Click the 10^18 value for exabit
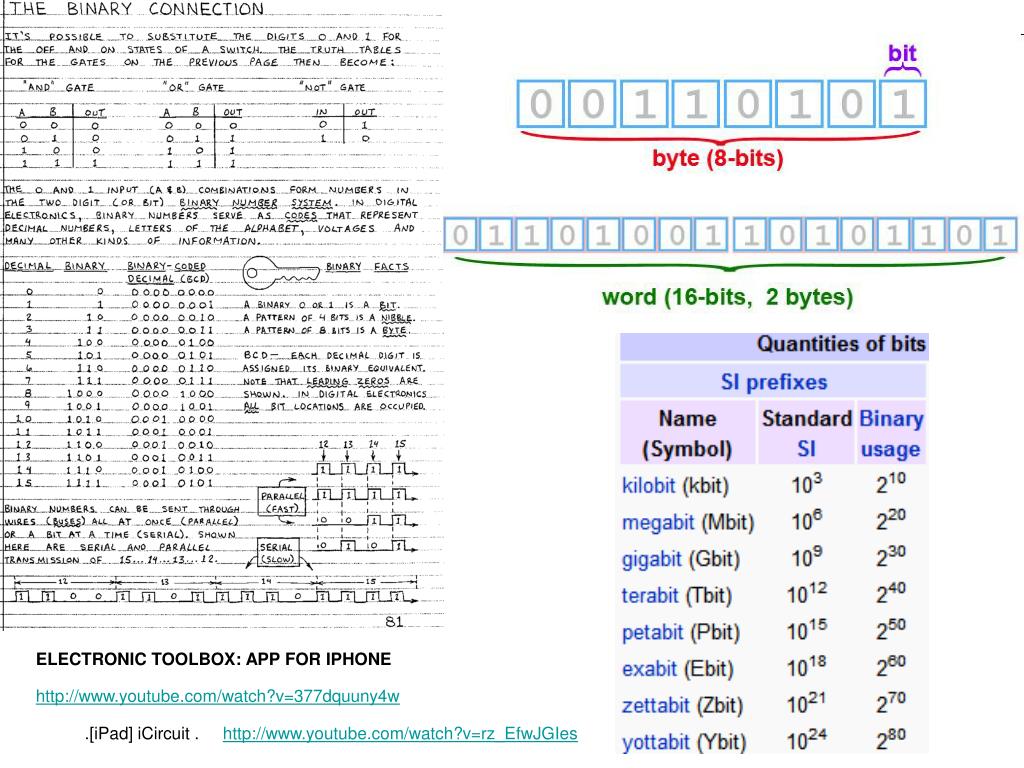Screen dimensions: 1024x768 807,667
